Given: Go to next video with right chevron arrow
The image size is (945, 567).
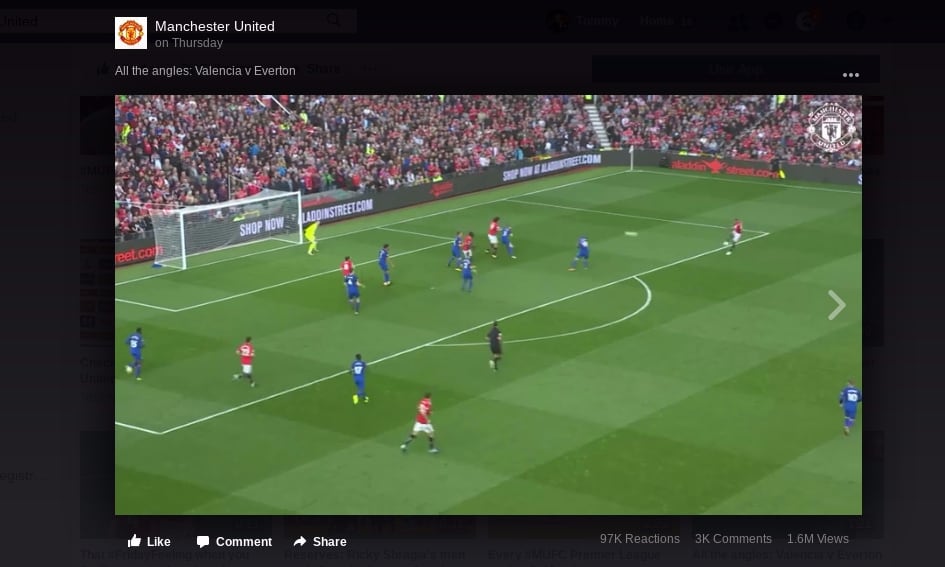Looking at the screenshot, I should tap(837, 305).
